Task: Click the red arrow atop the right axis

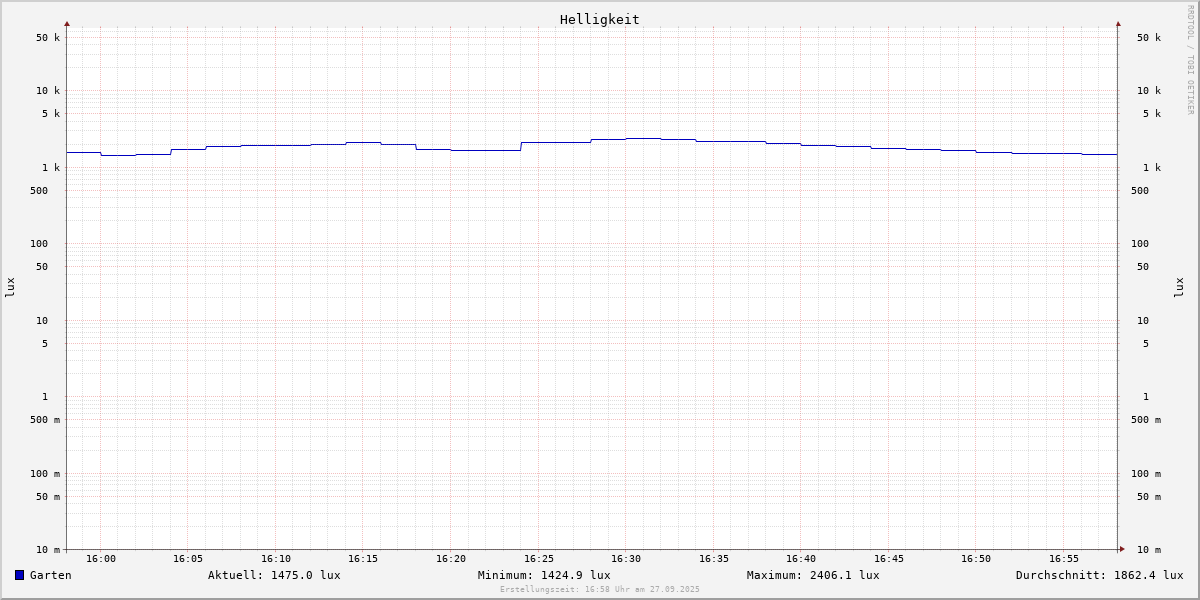Action: point(1118,23)
